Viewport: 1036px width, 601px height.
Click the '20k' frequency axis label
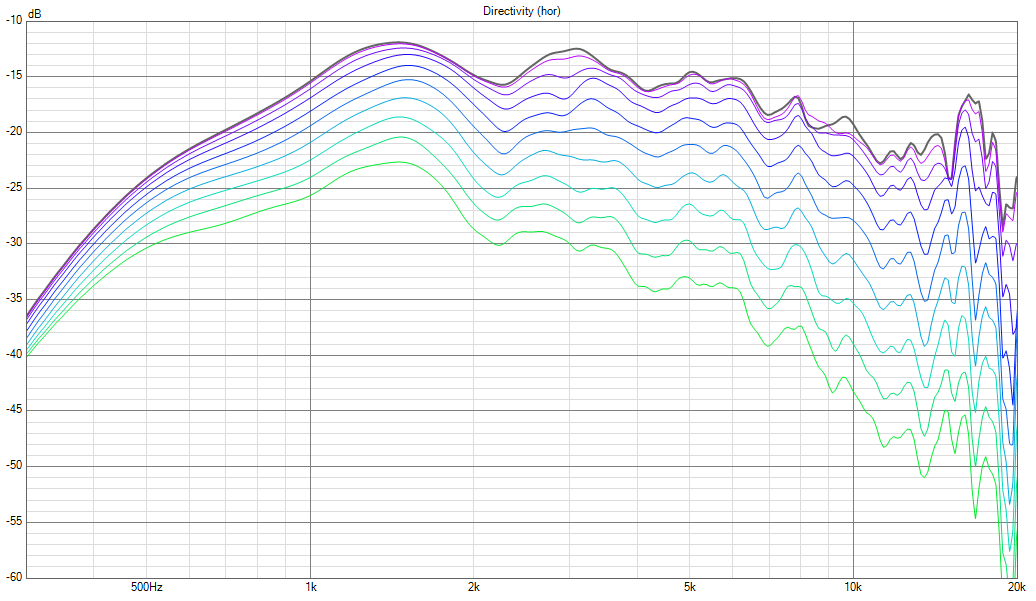pos(1016,586)
